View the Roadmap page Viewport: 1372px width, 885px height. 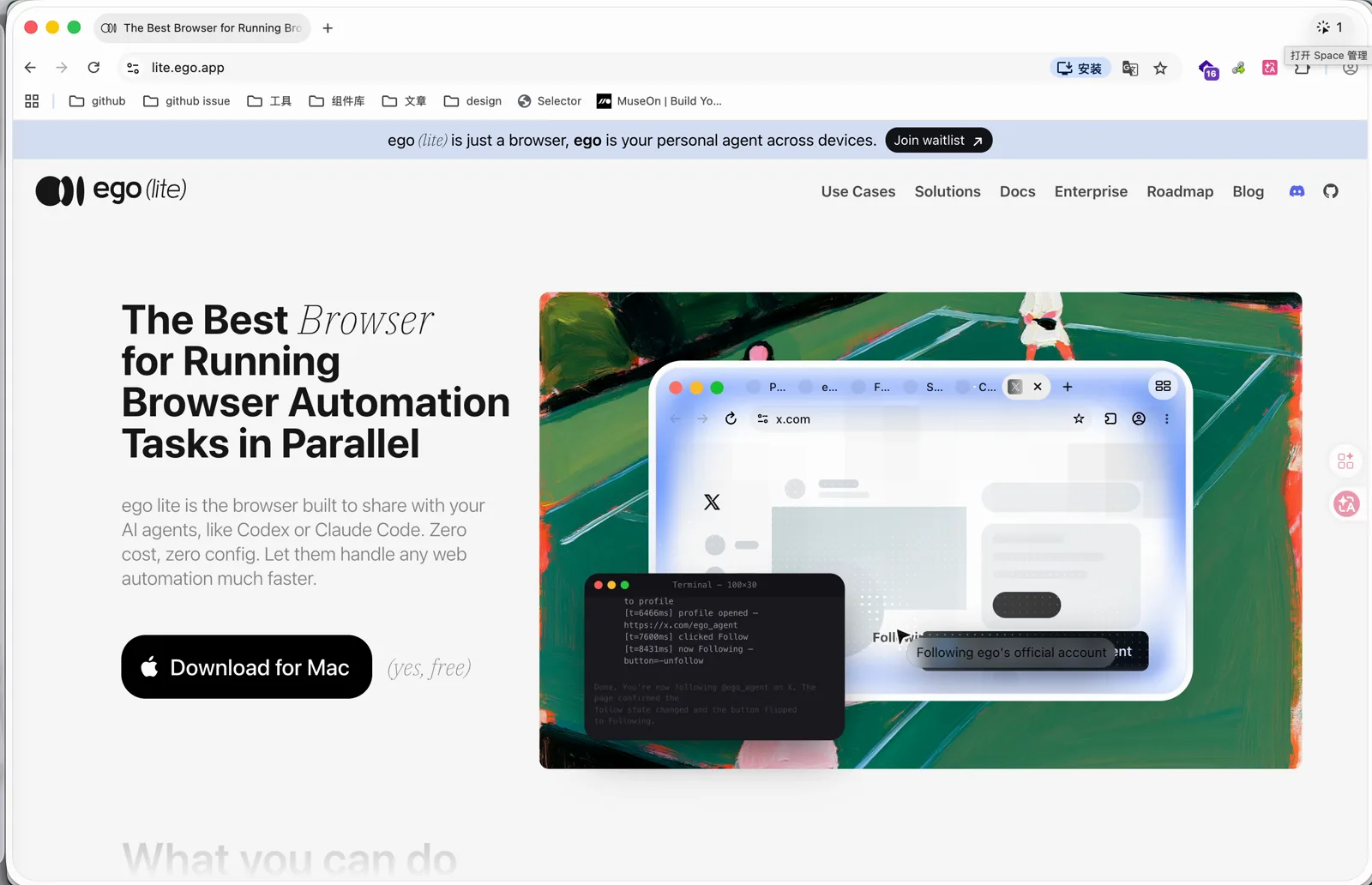[x=1180, y=192]
